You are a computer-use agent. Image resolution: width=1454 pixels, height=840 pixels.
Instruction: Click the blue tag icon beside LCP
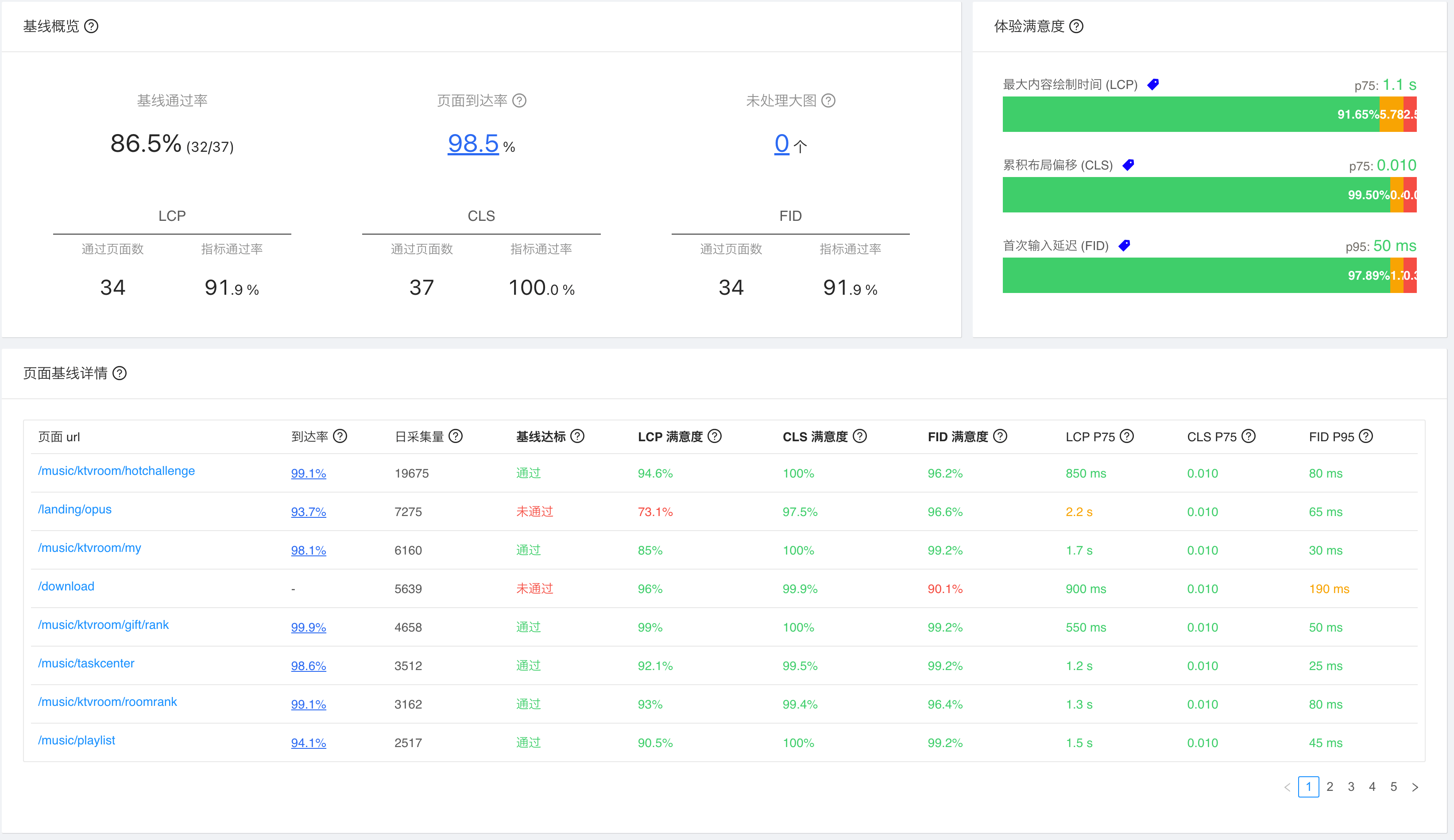point(1153,85)
